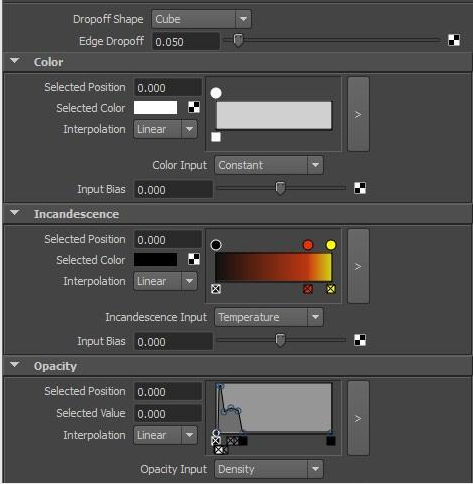
Task: Select the red circle handle on Incandescence ramp
Action: point(308,245)
